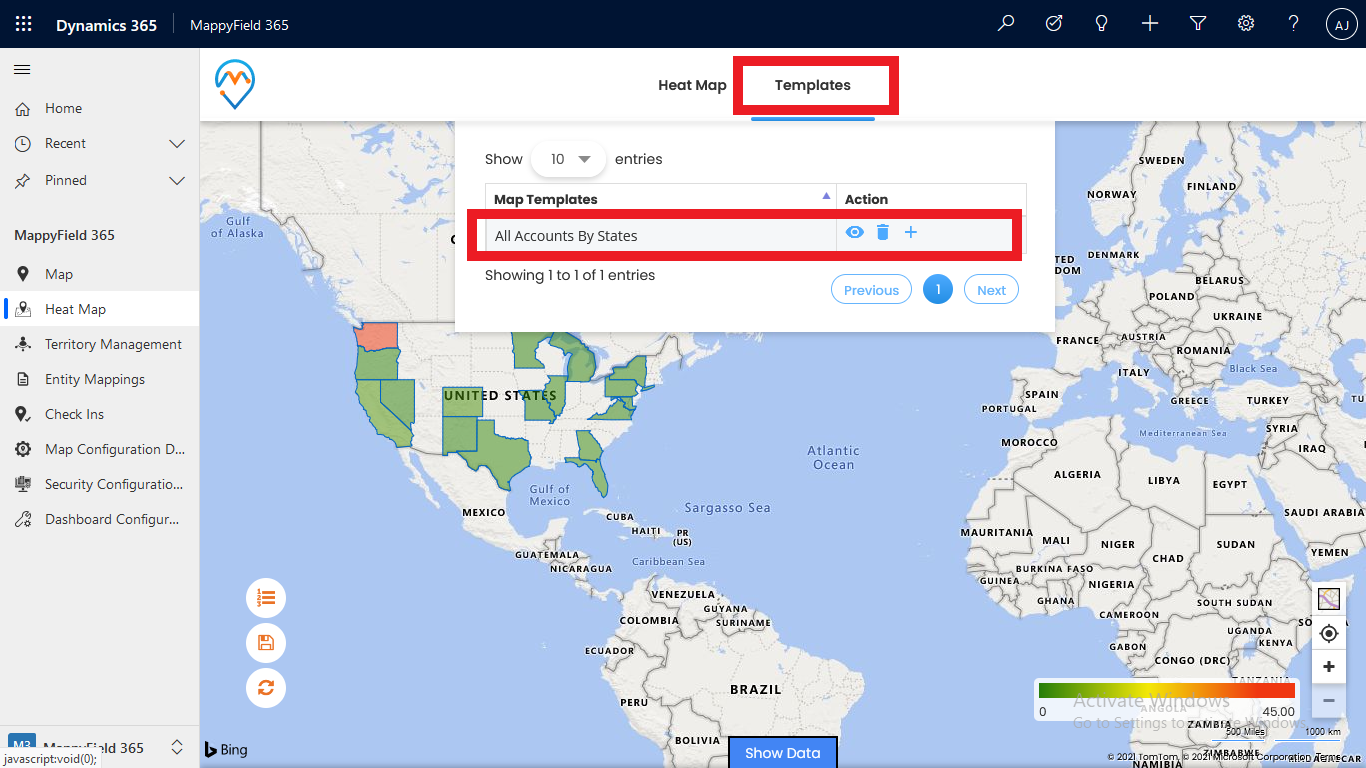
Task: Open the Show entries count dropdown
Action: (x=569, y=159)
